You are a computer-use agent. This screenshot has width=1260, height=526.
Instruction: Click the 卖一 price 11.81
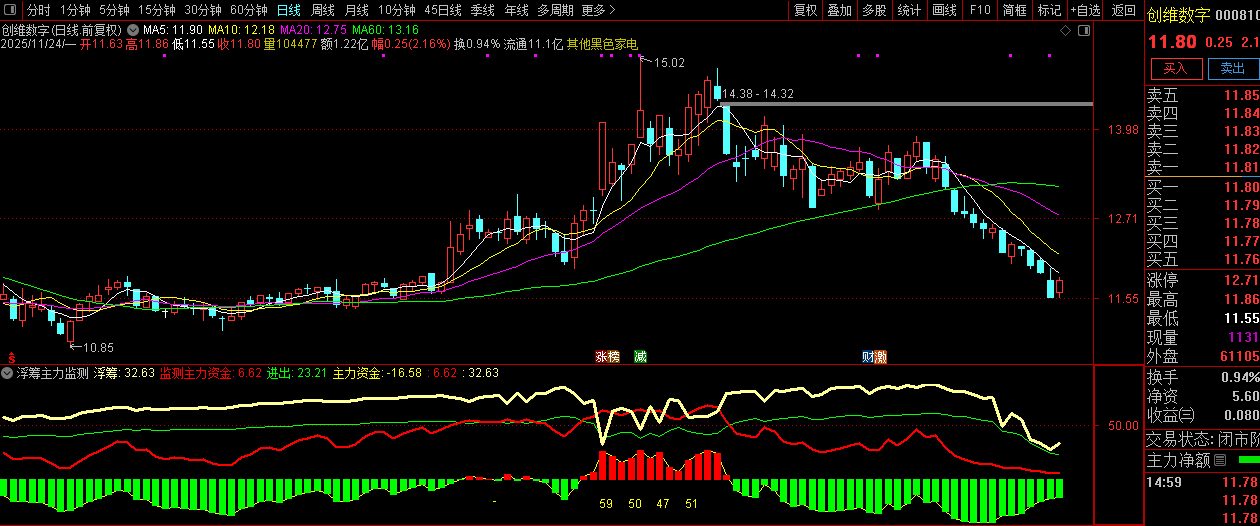pyautogui.click(x=1240, y=167)
